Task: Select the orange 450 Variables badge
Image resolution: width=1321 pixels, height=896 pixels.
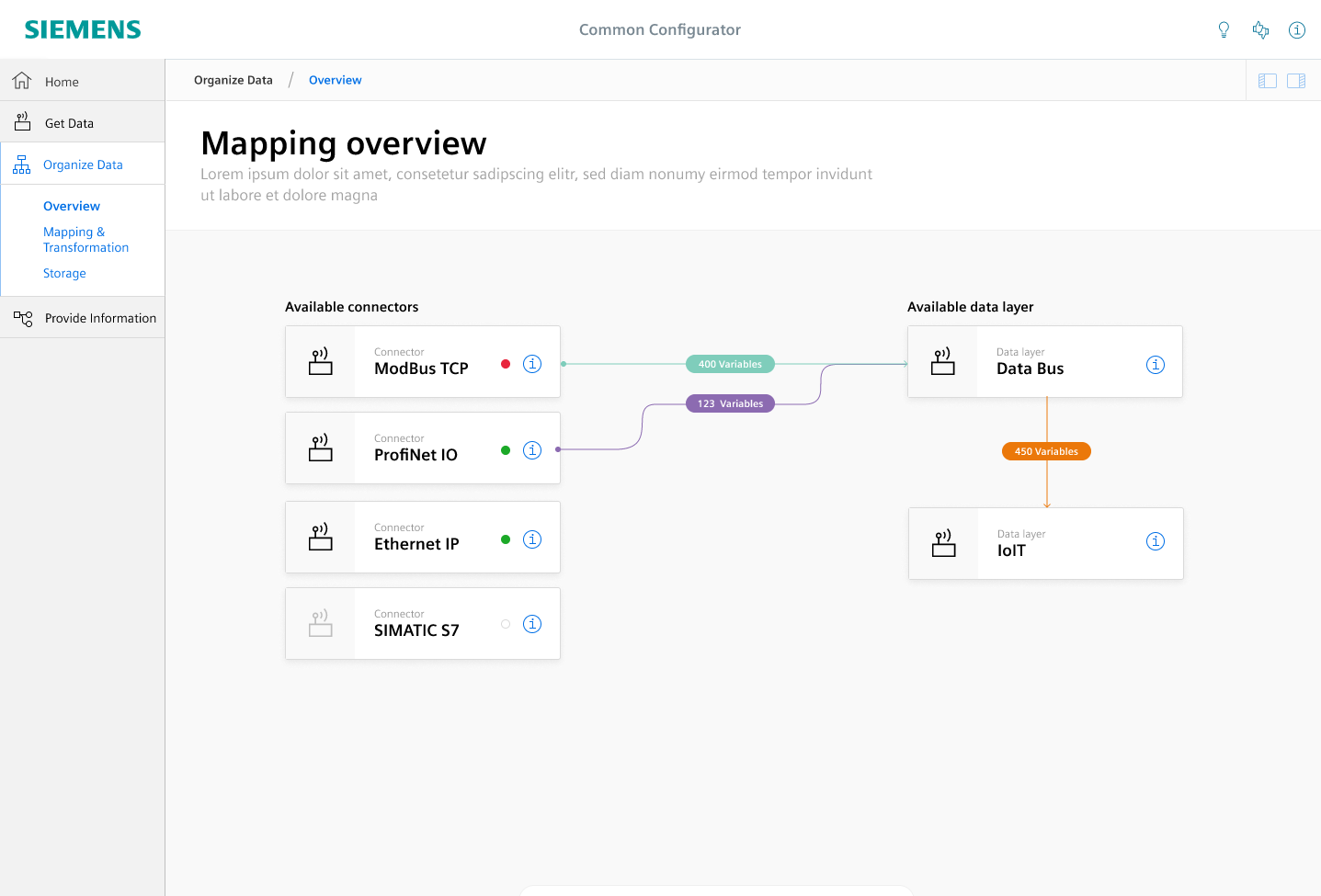Action: (1046, 451)
